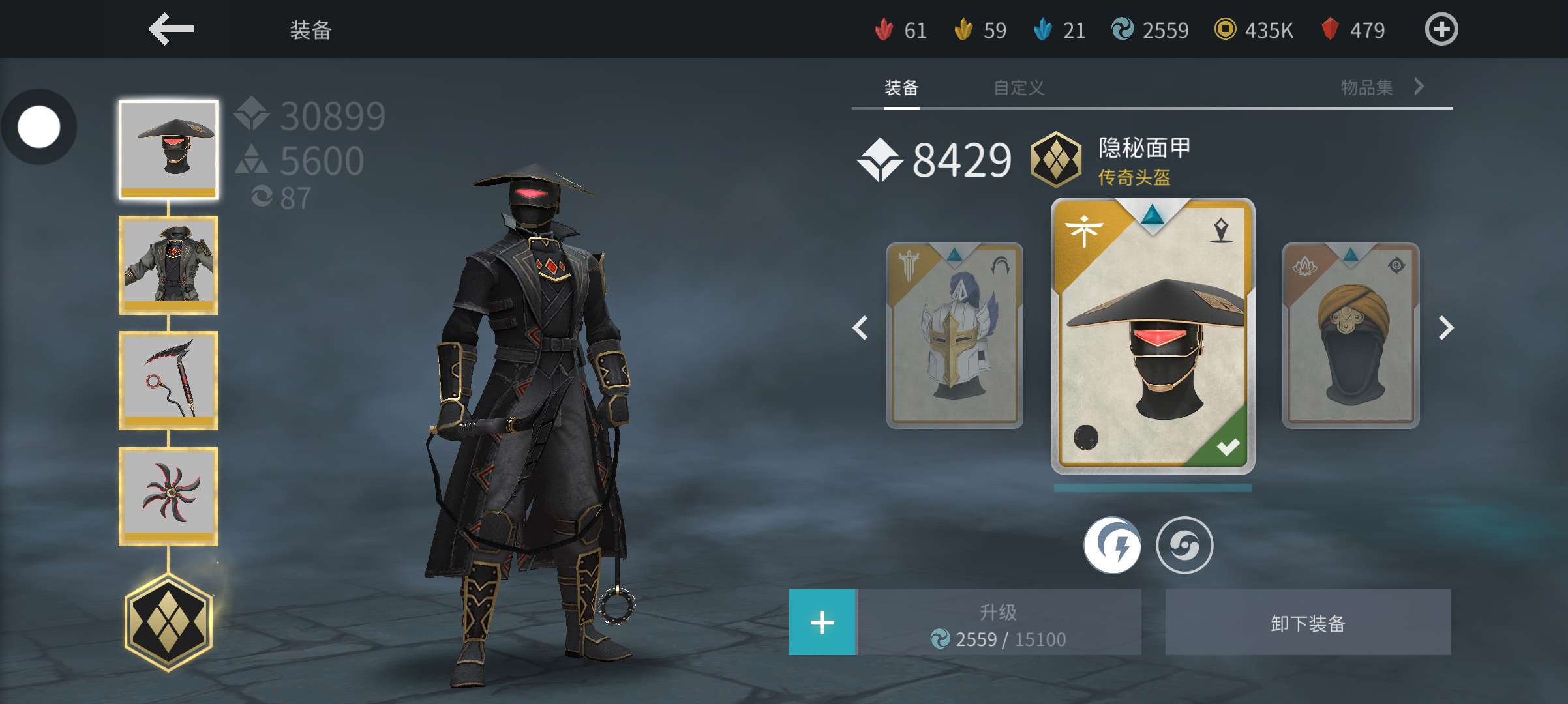Select the body armor equipment slot
This screenshot has height=704, width=1568.
pyautogui.click(x=168, y=265)
